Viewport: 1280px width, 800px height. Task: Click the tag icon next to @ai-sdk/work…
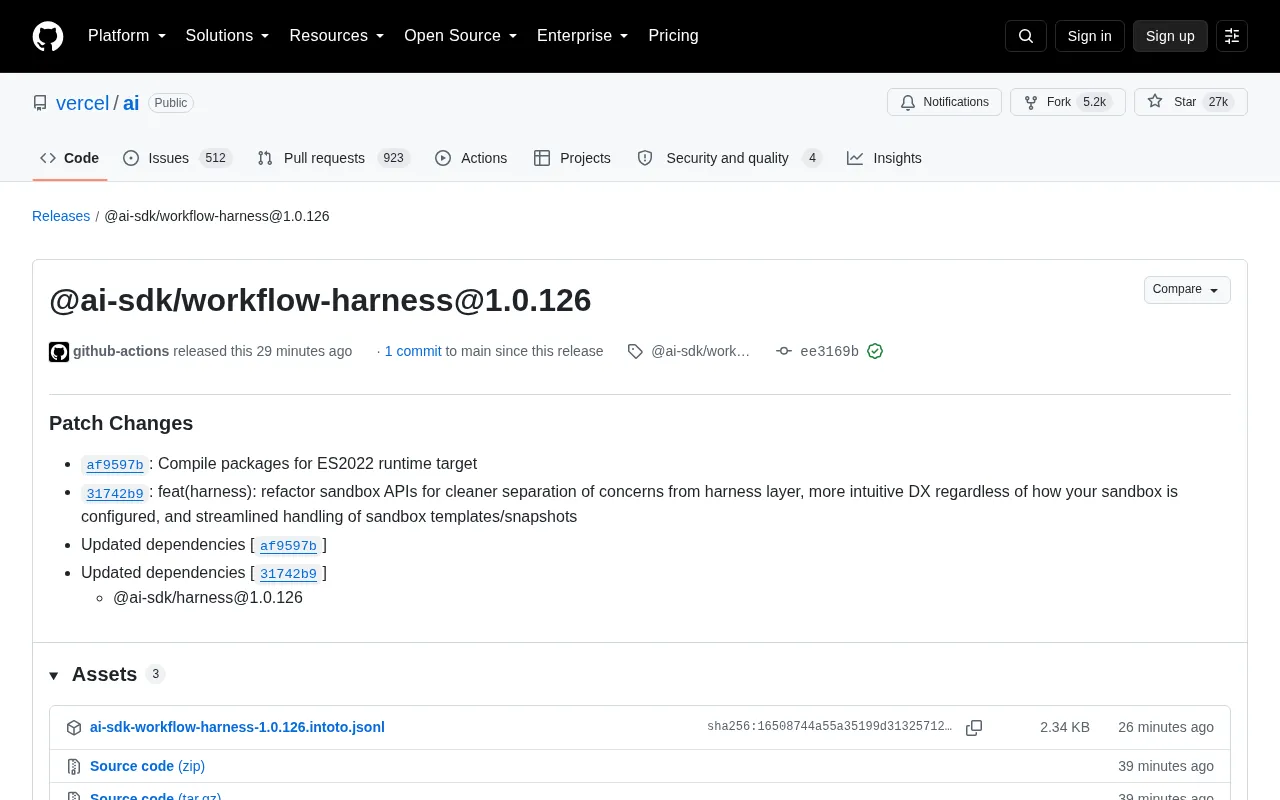click(635, 351)
